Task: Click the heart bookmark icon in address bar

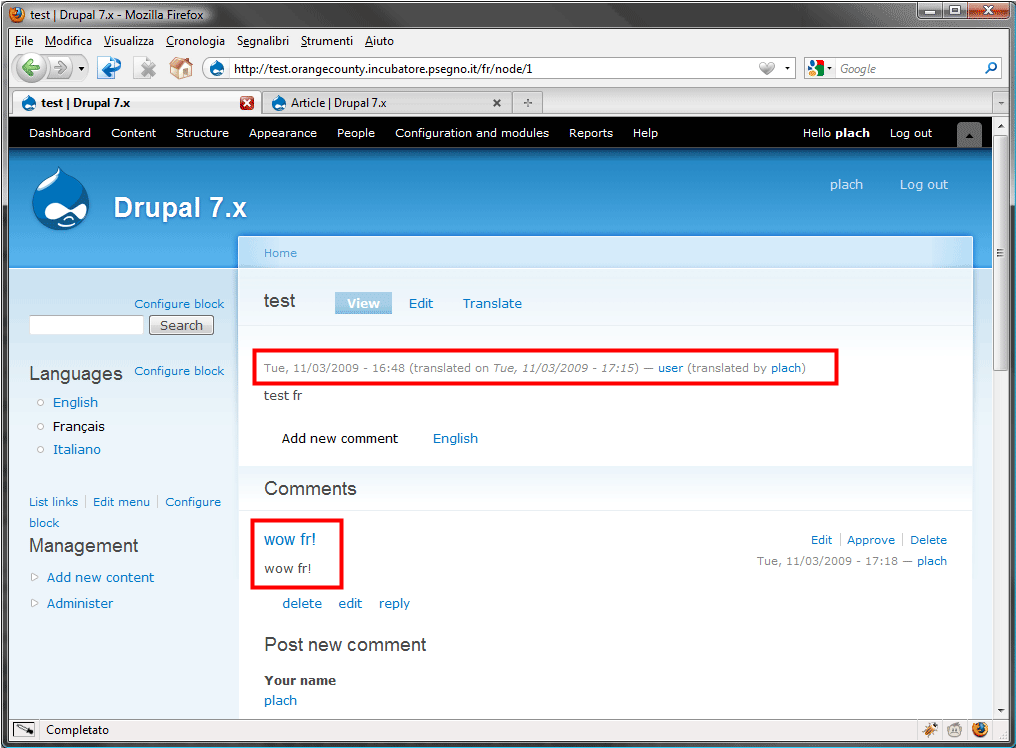Action: pos(767,68)
